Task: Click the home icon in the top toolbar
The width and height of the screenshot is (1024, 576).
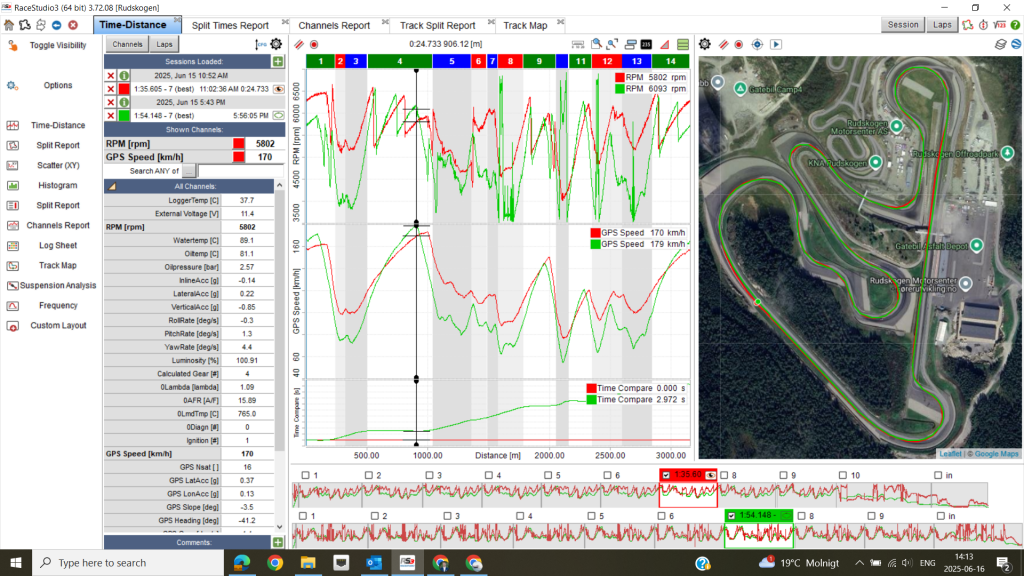Action: click(x=8, y=25)
